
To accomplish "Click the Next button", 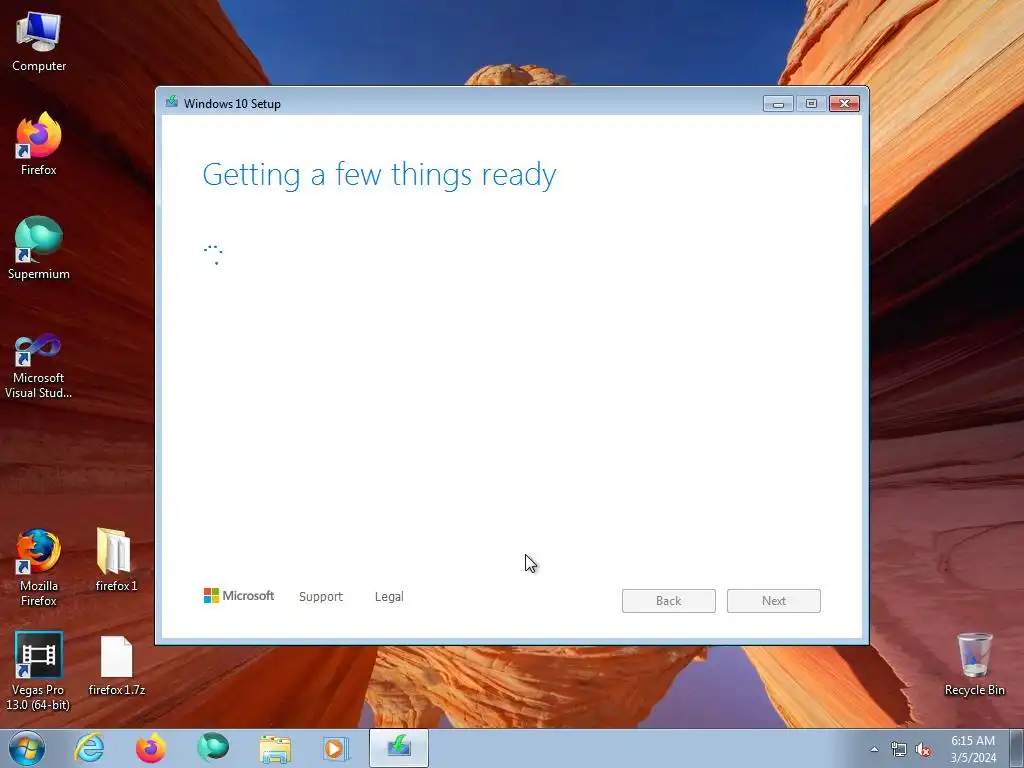I will (x=774, y=601).
